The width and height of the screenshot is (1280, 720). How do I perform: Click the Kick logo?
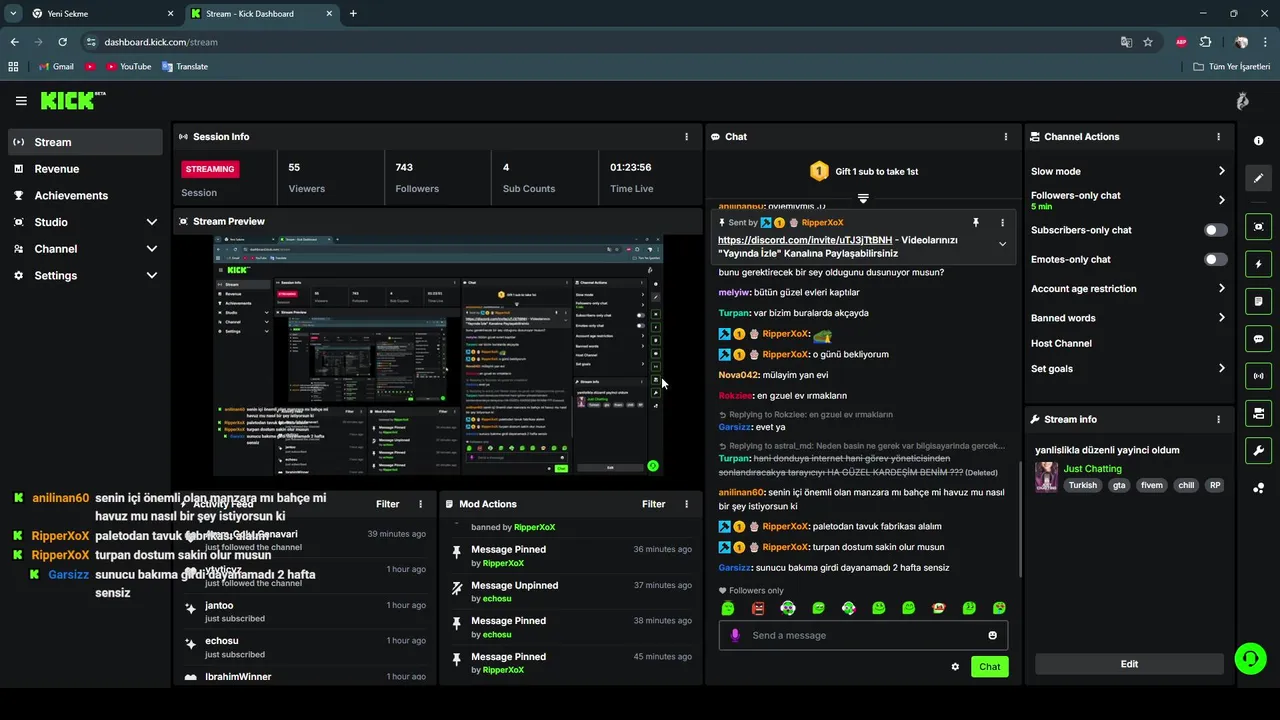coord(73,100)
